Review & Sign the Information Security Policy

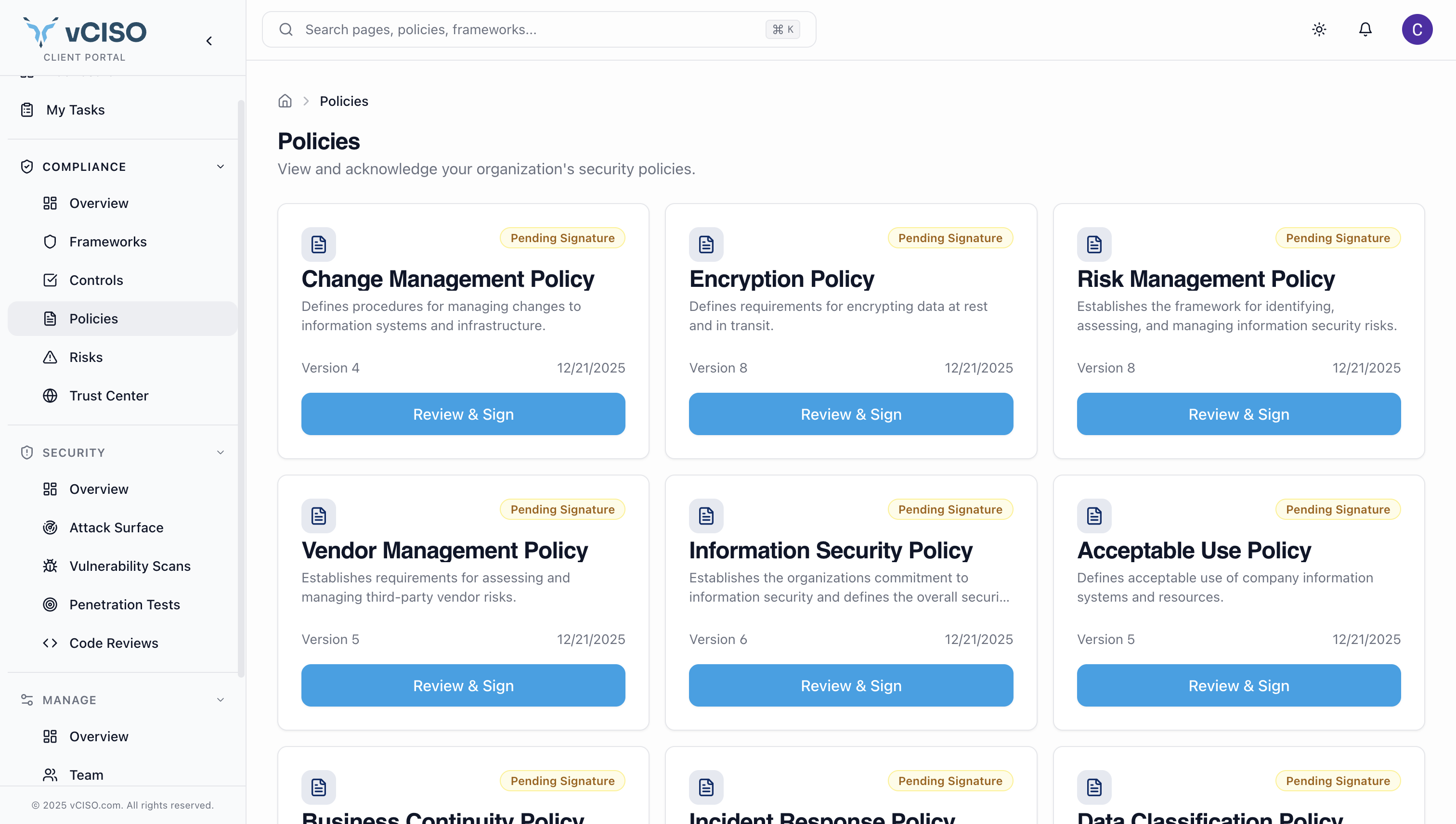(851, 685)
